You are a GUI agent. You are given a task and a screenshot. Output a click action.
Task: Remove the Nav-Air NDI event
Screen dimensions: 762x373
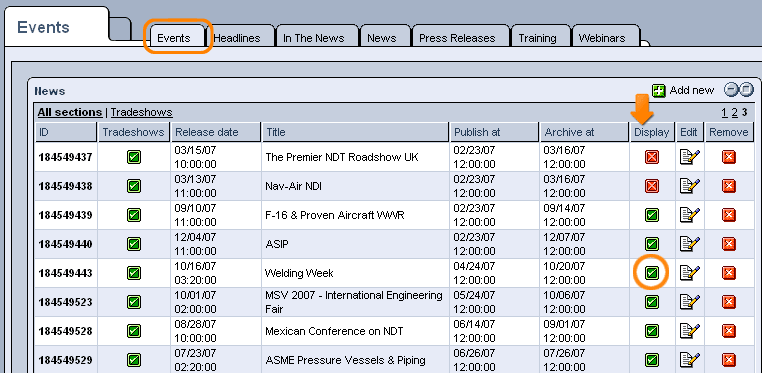pyautogui.click(x=728, y=186)
